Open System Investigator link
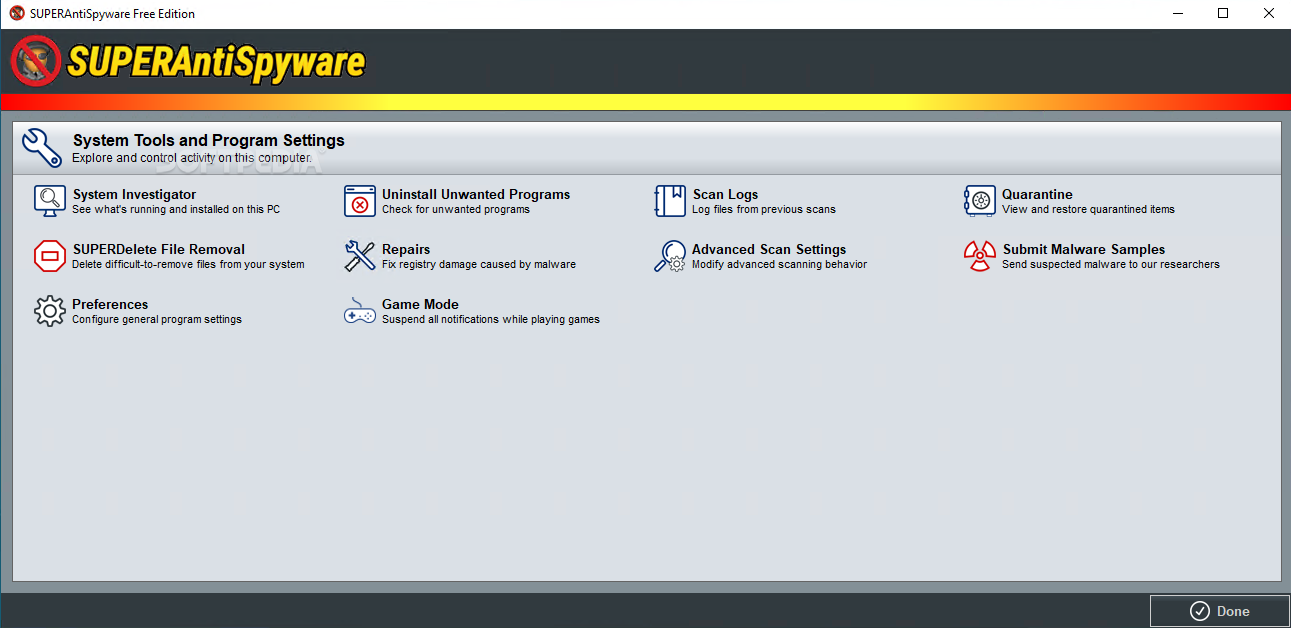This screenshot has width=1291, height=628. tap(134, 194)
